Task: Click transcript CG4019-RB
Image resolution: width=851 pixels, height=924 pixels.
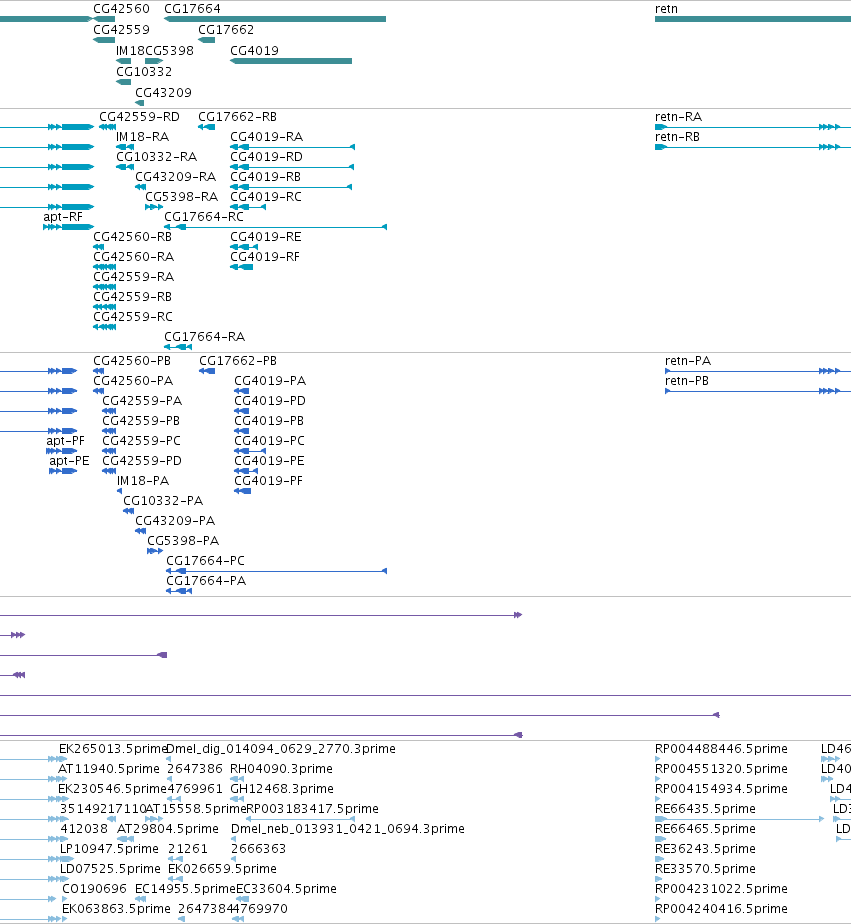Action: click(x=265, y=177)
